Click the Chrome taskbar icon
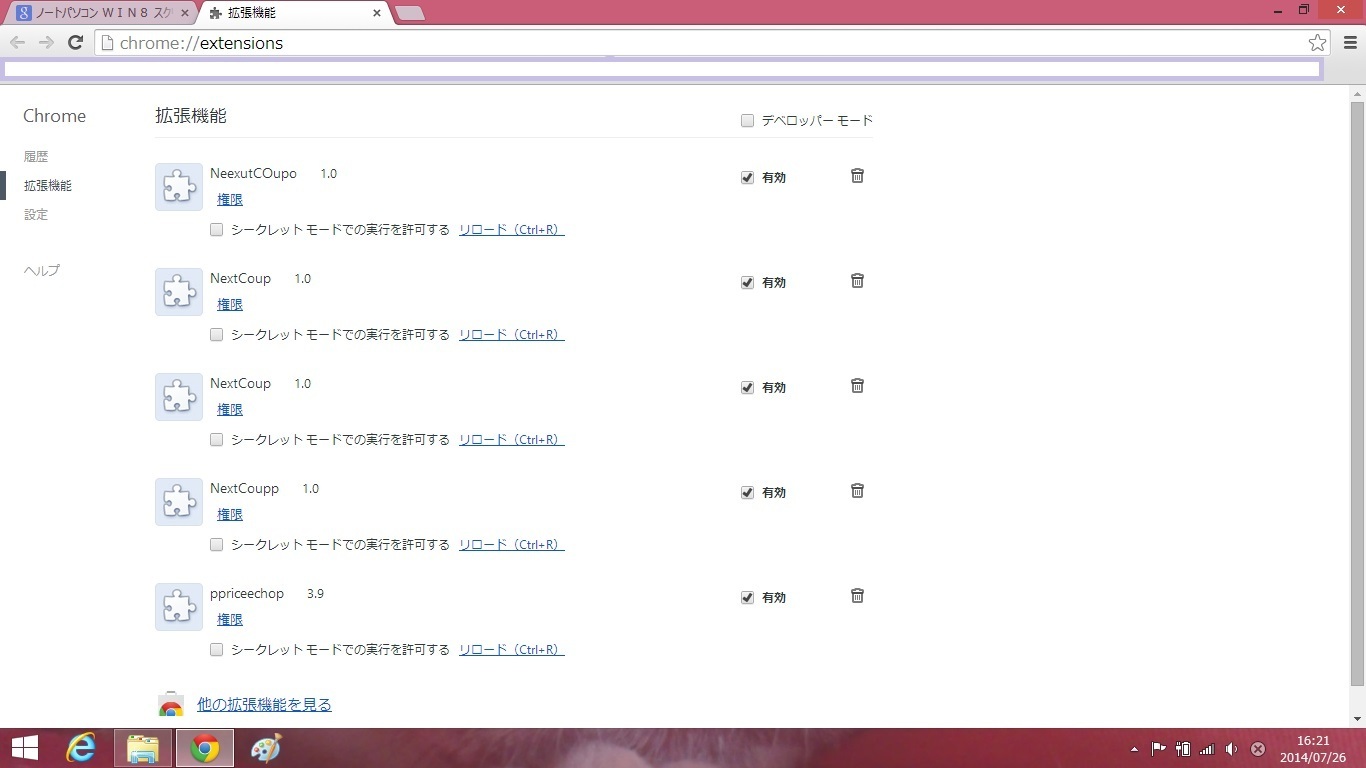 (205, 748)
